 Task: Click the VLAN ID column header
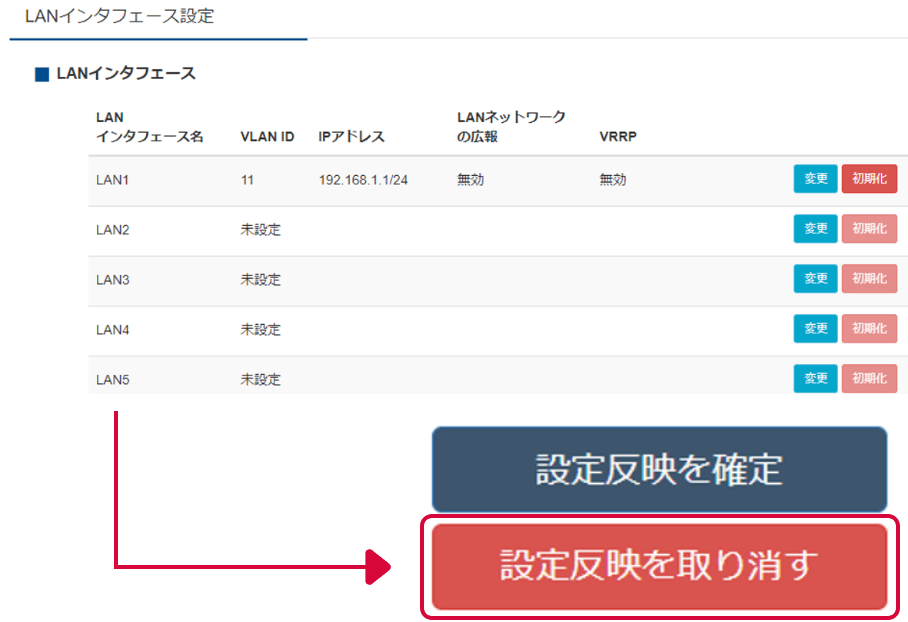[264, 135]
